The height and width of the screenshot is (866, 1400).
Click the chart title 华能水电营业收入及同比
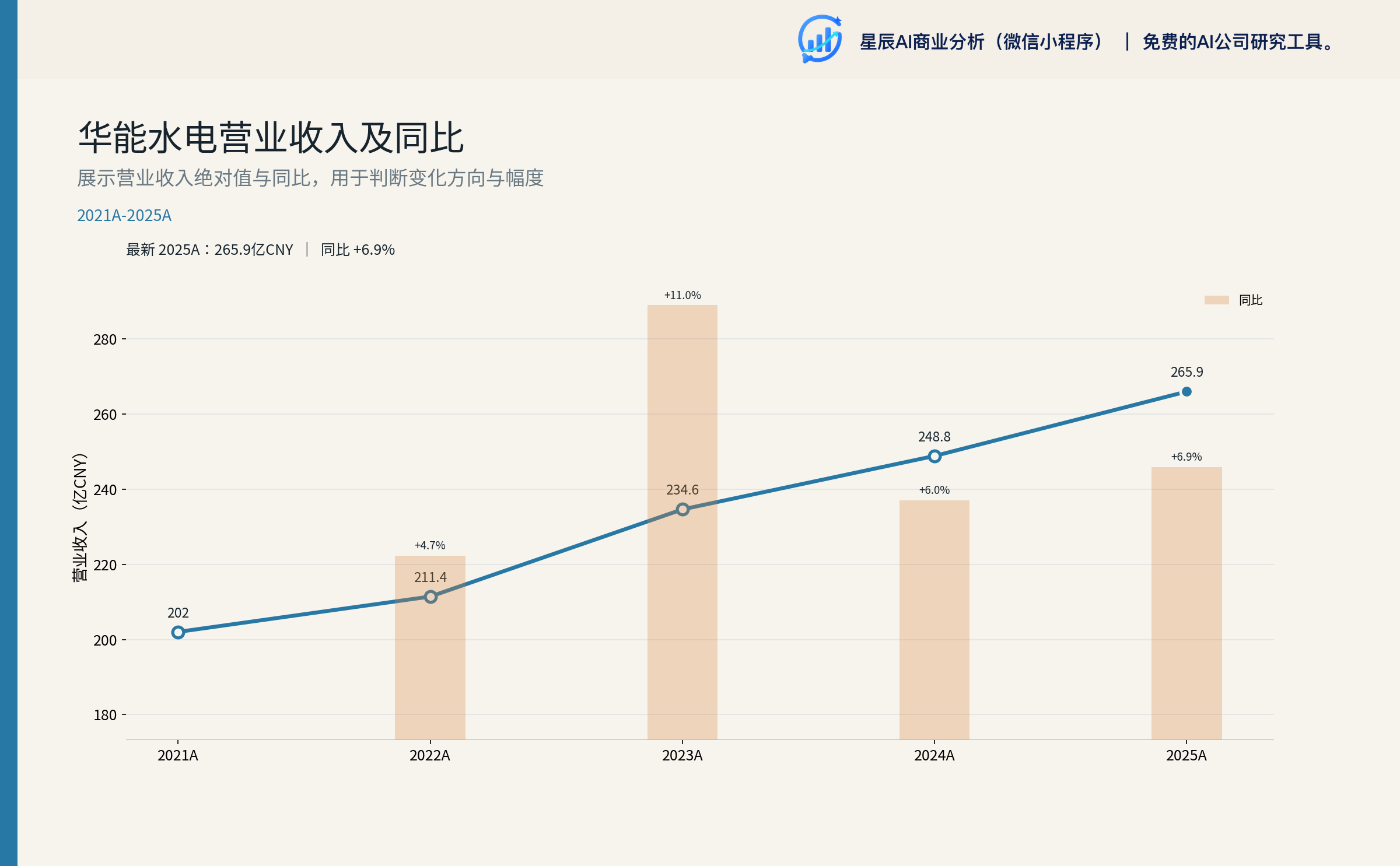coord(271,138)
